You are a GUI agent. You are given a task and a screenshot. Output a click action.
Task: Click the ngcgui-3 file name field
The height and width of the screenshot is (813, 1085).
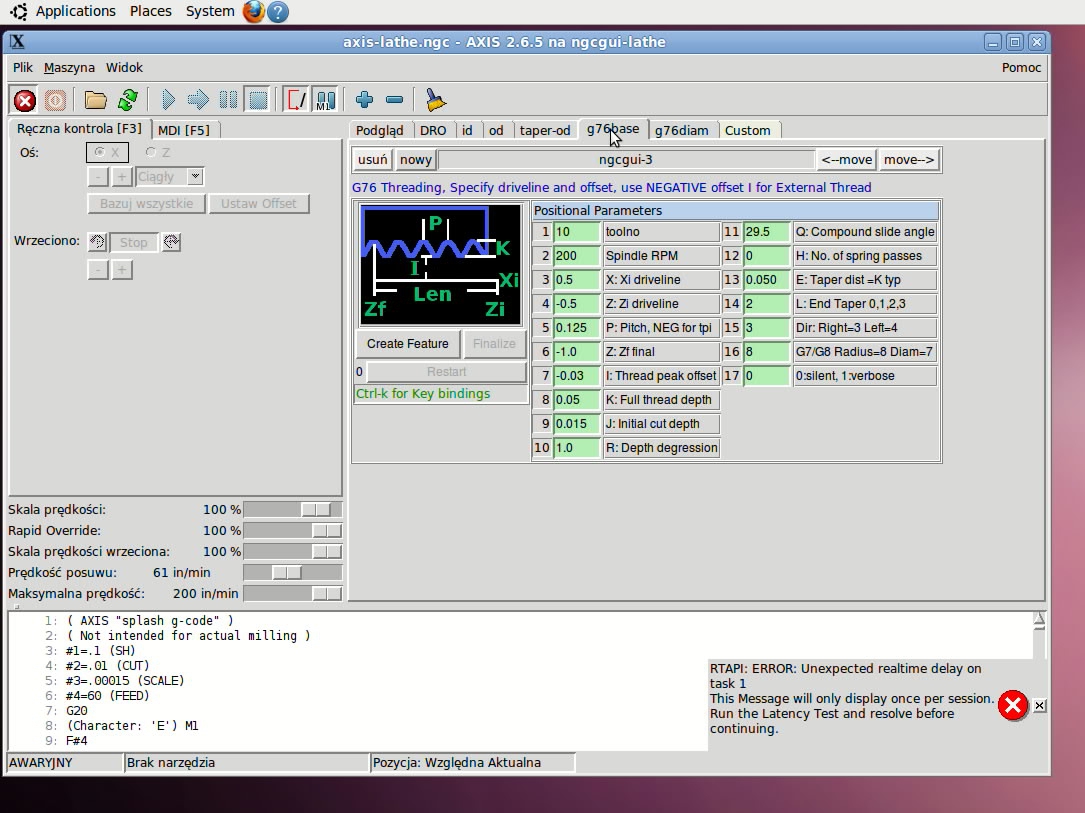(626, 160)
